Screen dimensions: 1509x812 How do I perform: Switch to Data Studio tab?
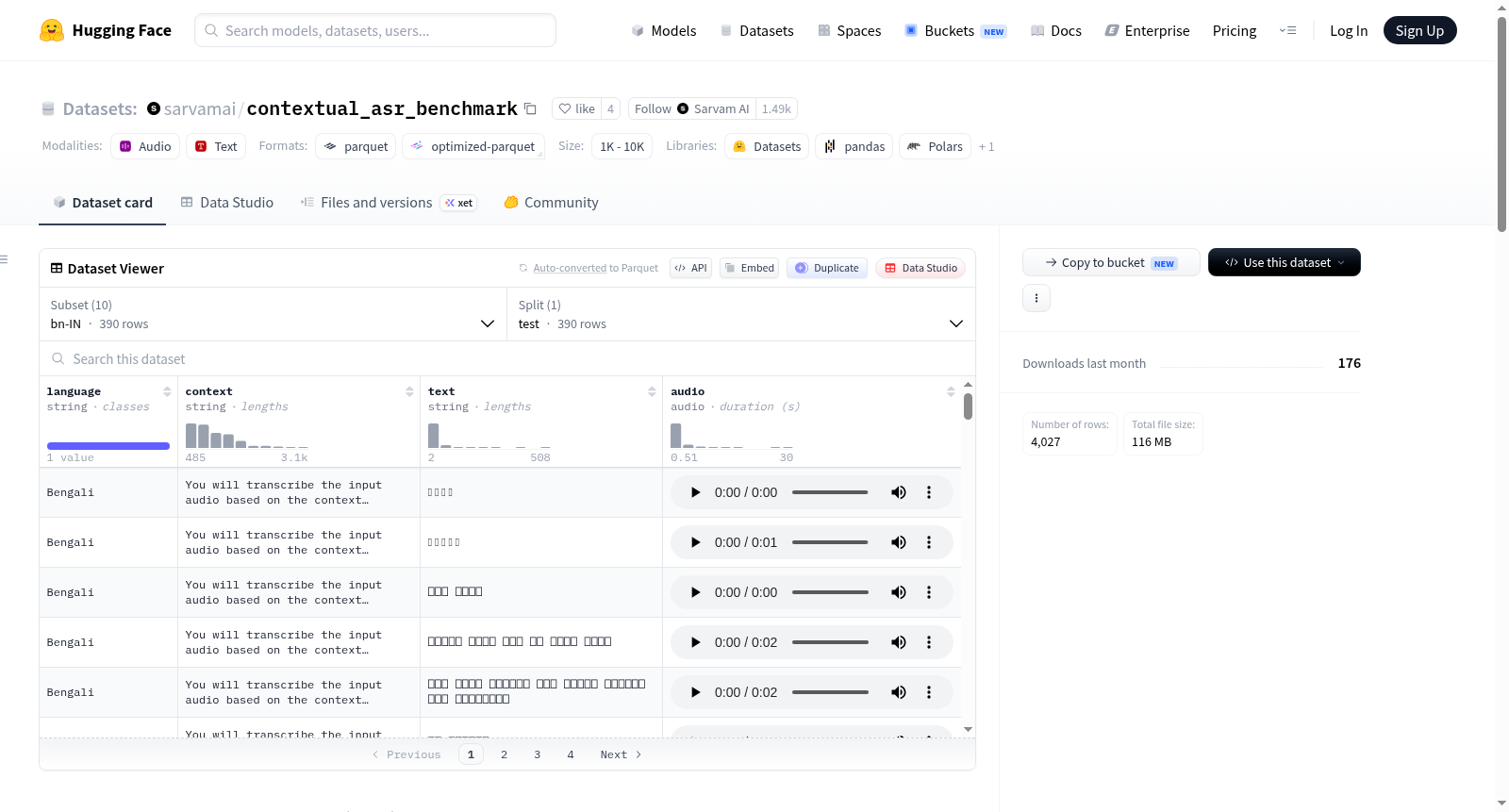[227, 203]
